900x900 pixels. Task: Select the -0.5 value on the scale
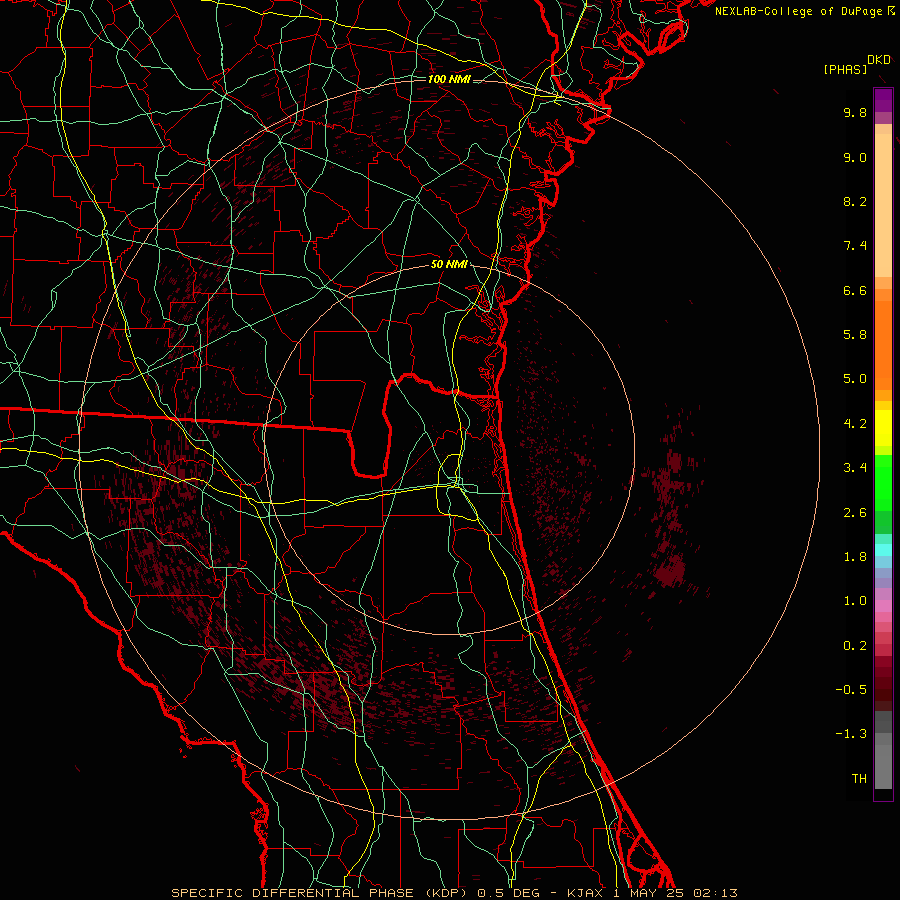(x=851, y=690)
